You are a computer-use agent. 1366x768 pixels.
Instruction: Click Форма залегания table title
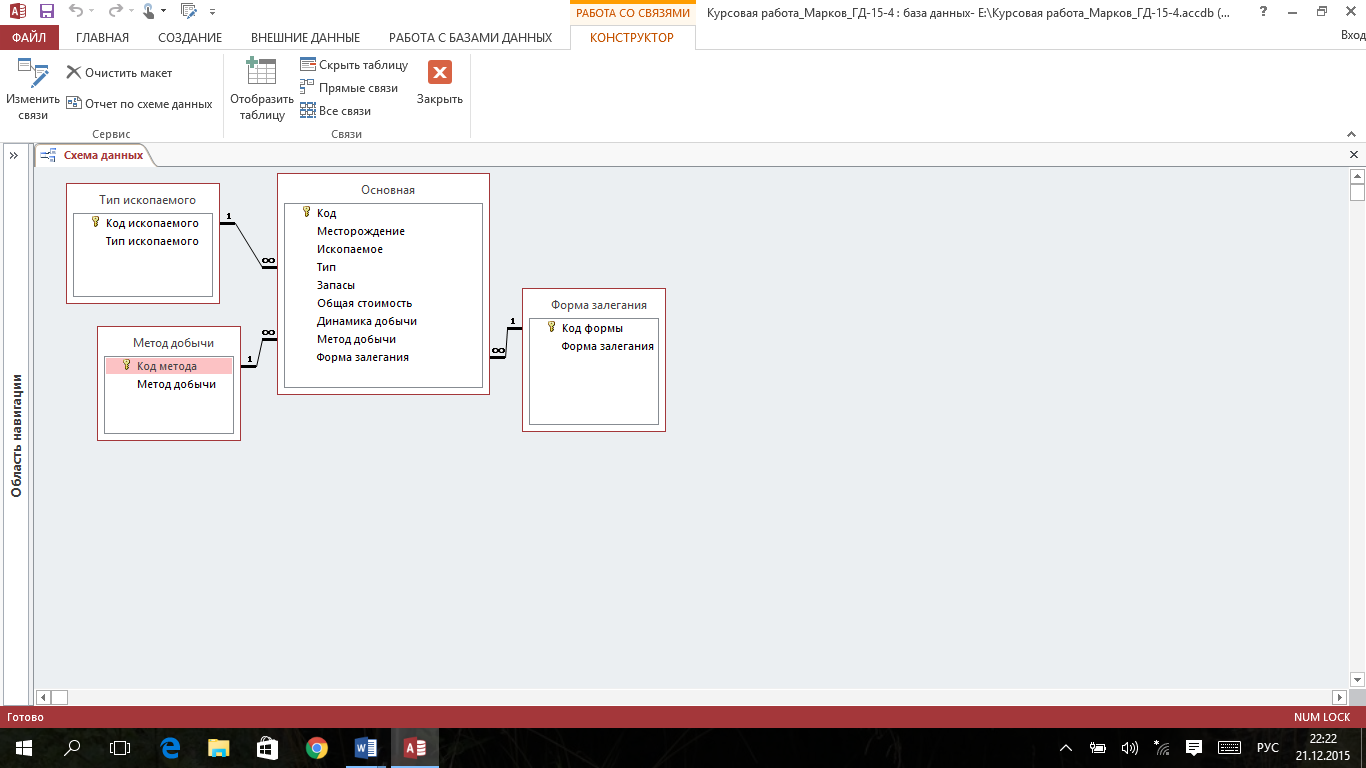(594, 305)
